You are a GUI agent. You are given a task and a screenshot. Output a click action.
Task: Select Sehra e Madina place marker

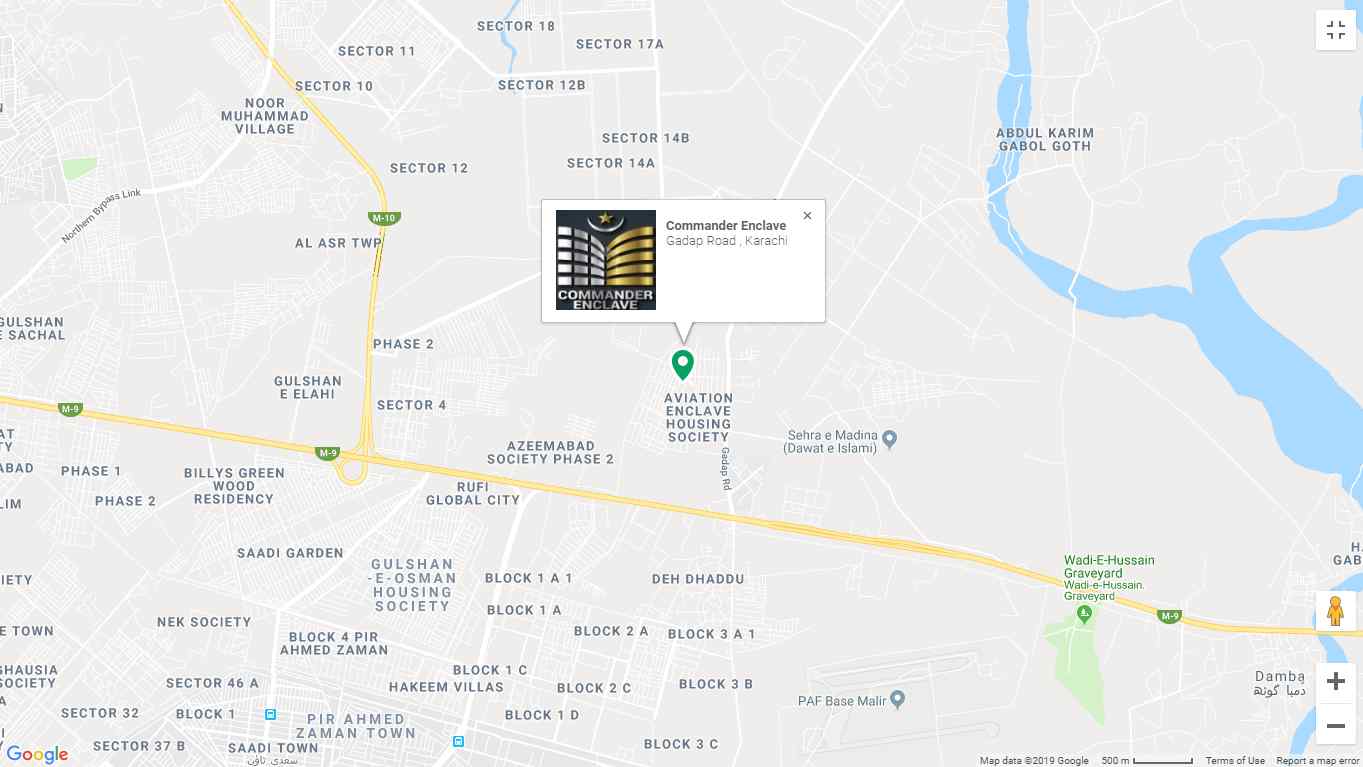(x=890, y=438)
